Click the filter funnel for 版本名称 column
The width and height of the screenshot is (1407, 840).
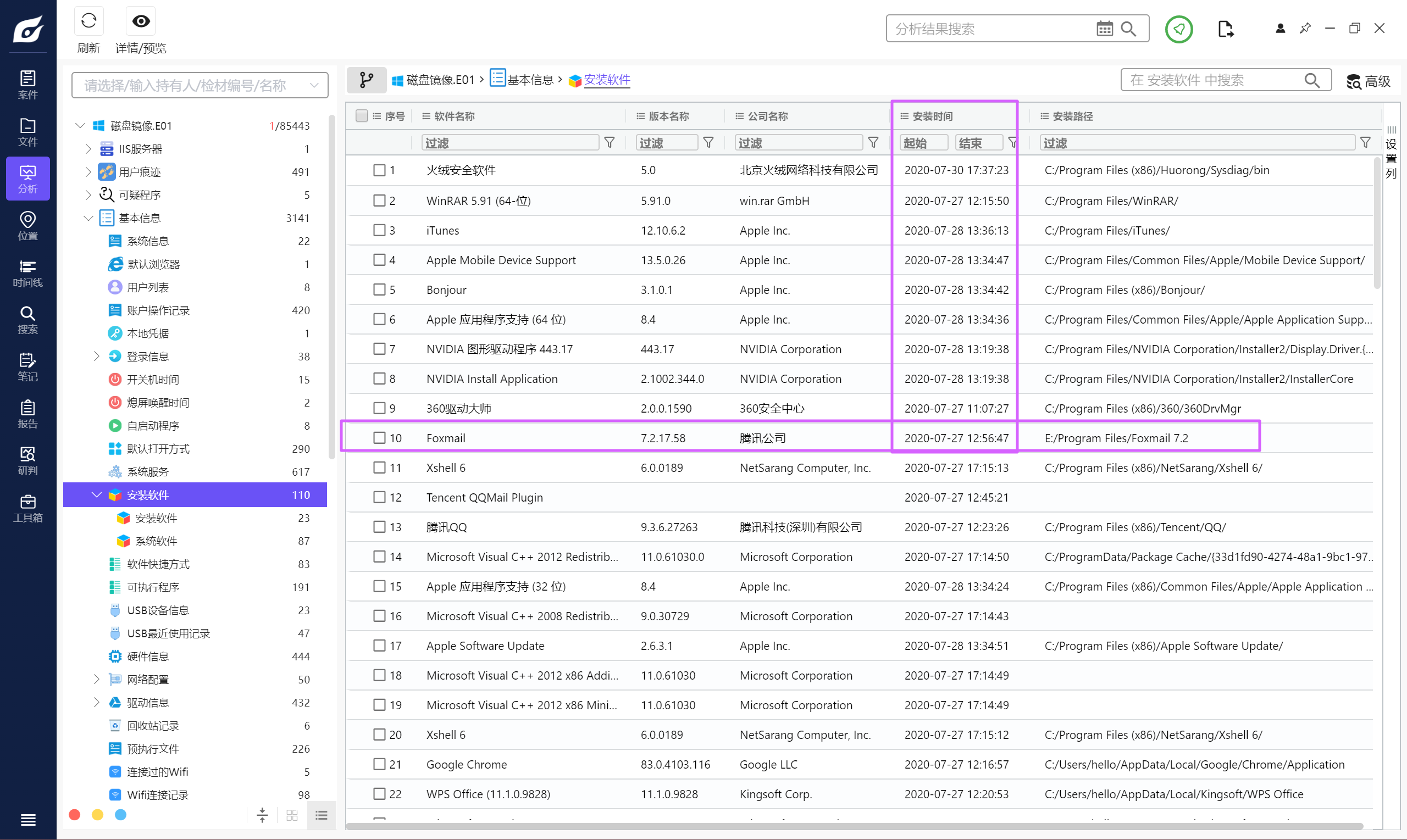coord(708,143)
